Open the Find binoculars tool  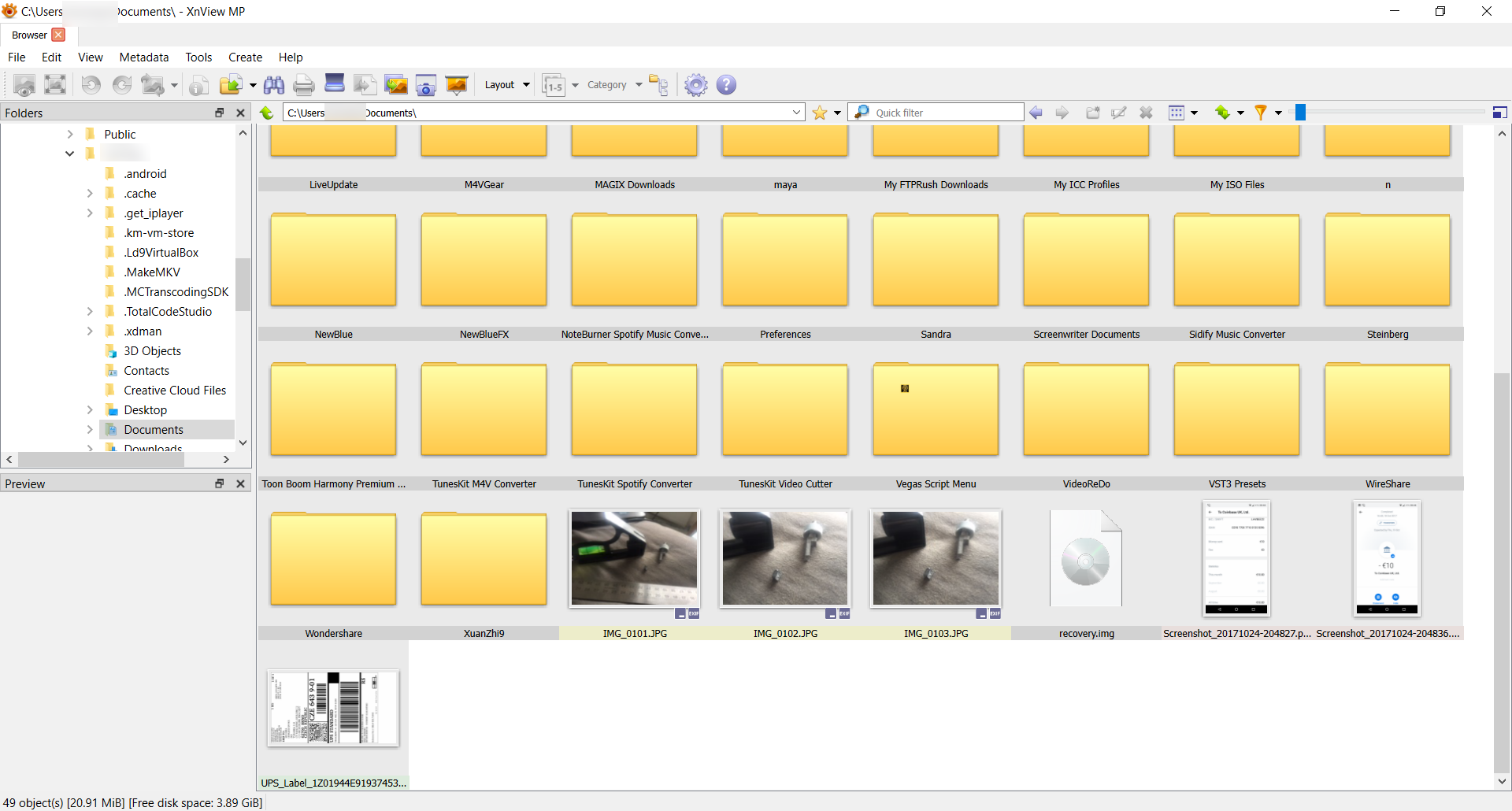(x=274, y=85)
